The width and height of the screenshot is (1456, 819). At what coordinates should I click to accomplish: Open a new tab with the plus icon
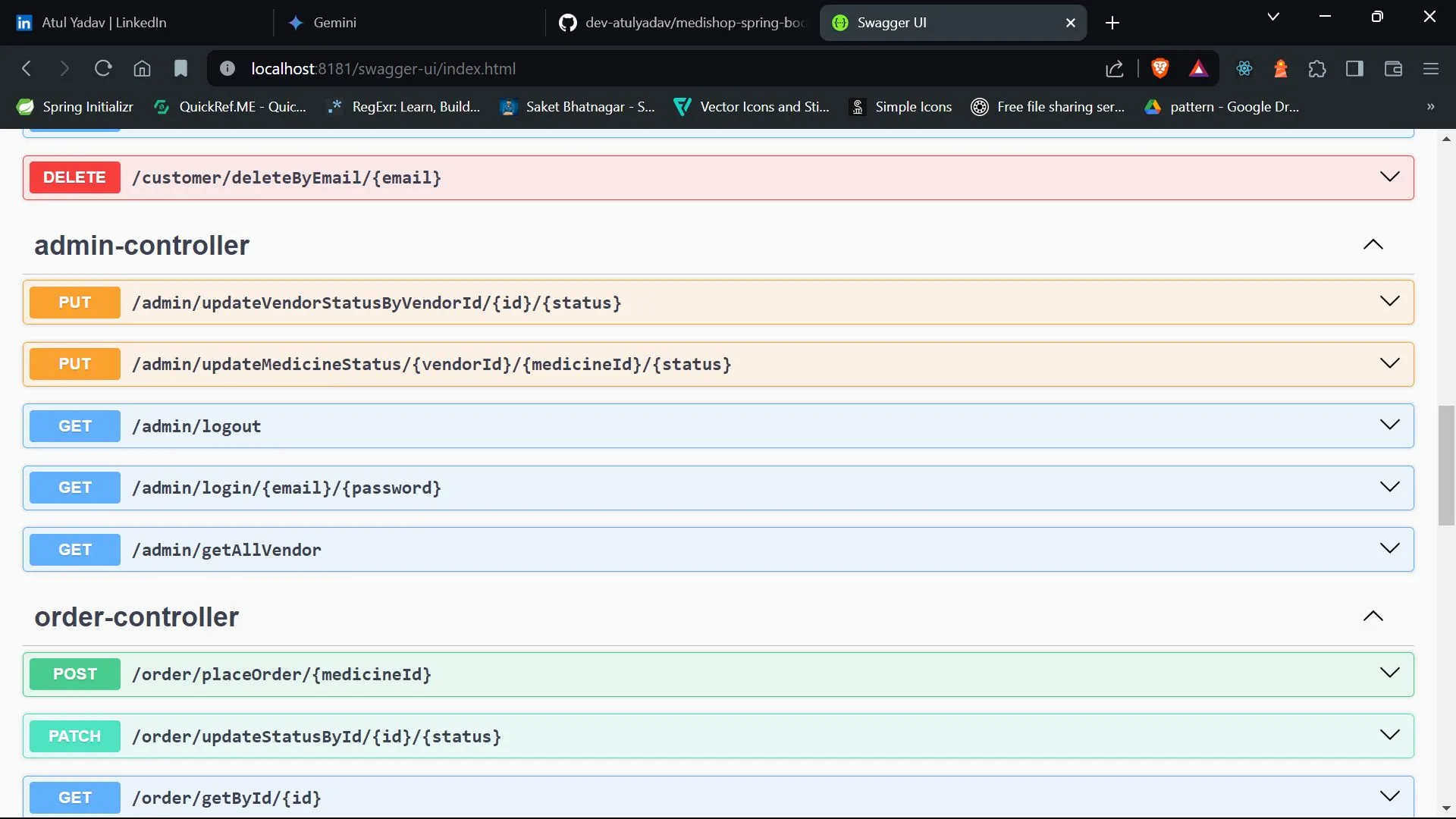point(1112,23)
